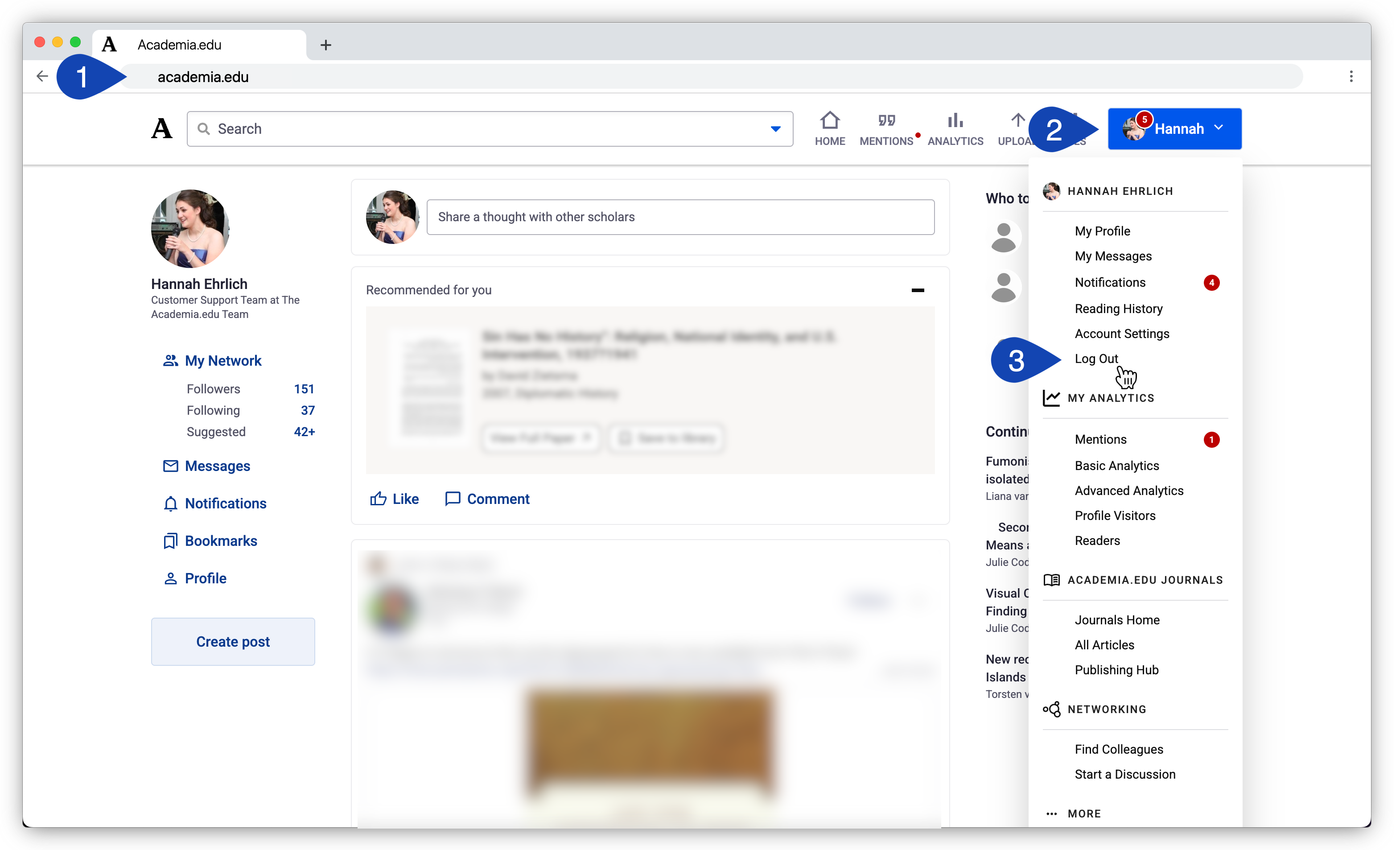Click first suggested person avatar under Who to
Image resolution: width=1400 pixels, height=850 pixels.
pyautogui.click(x=1004, y=237)
